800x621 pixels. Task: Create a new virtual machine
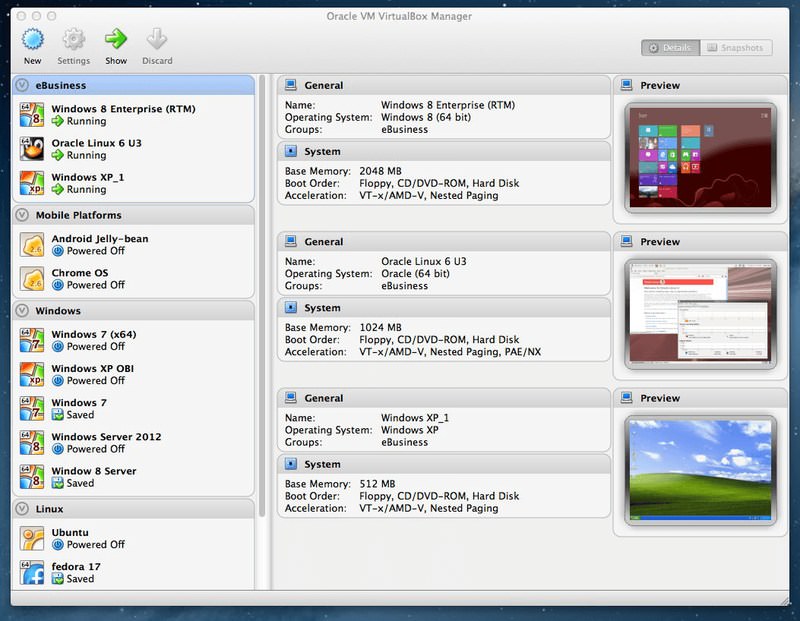point(31,43)
